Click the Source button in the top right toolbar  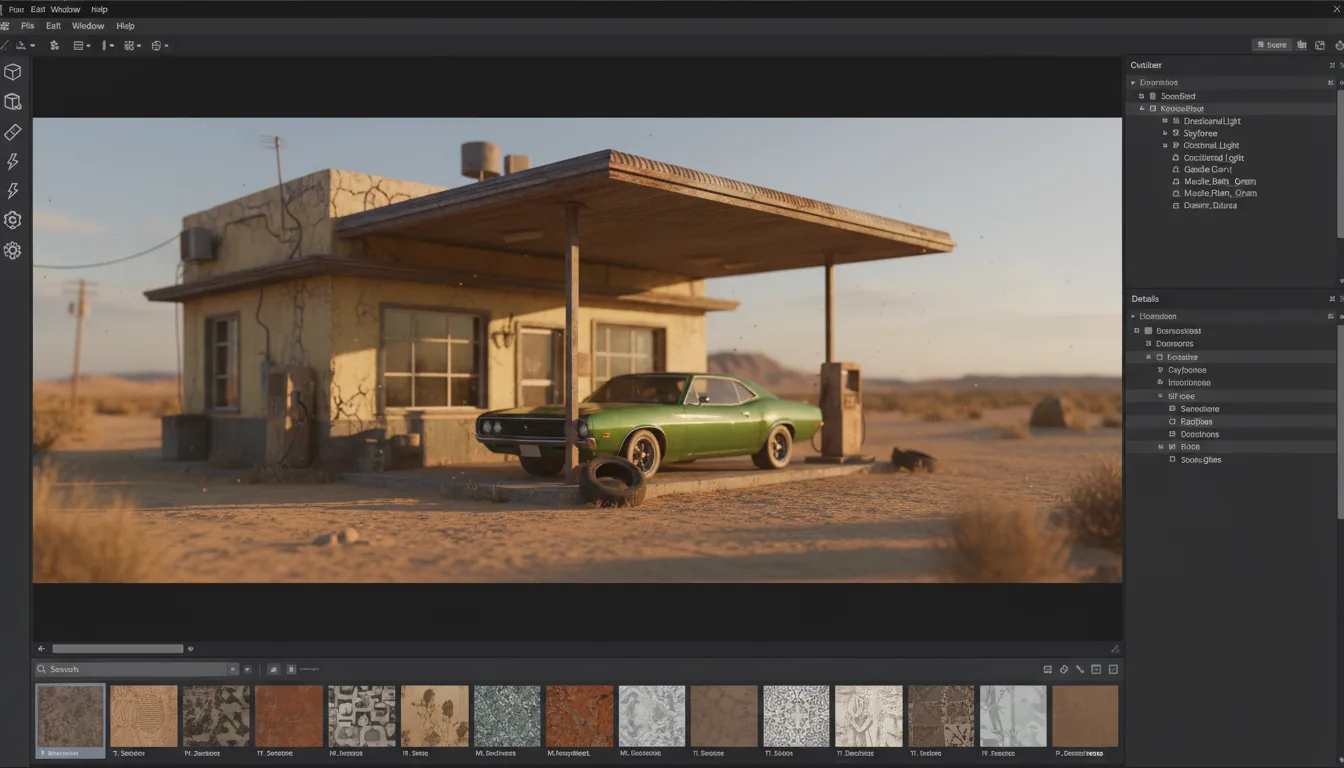pyautogui.click(x=1271, y=44)
